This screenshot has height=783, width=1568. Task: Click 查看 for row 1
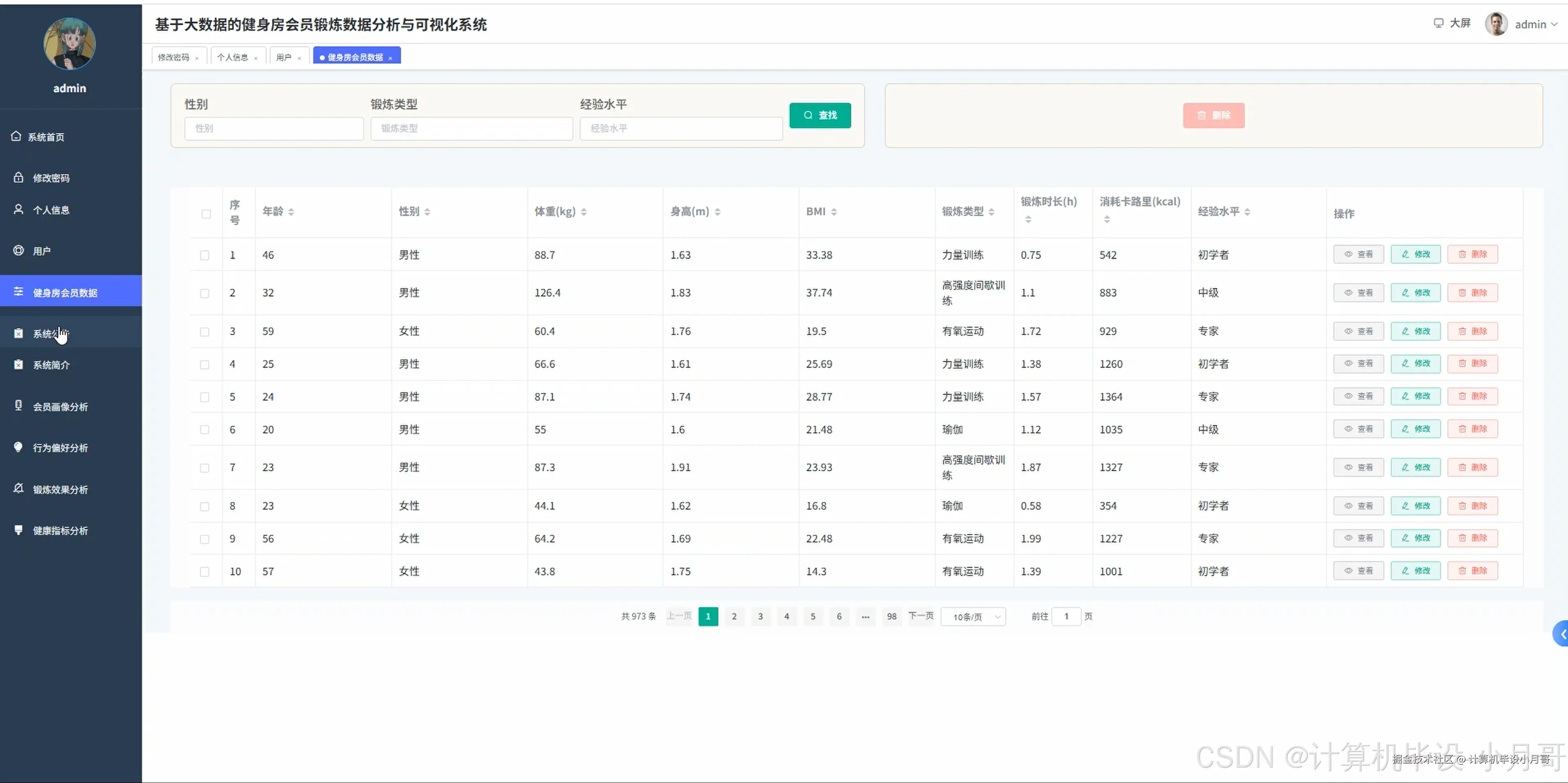[x=1359, y=254]
